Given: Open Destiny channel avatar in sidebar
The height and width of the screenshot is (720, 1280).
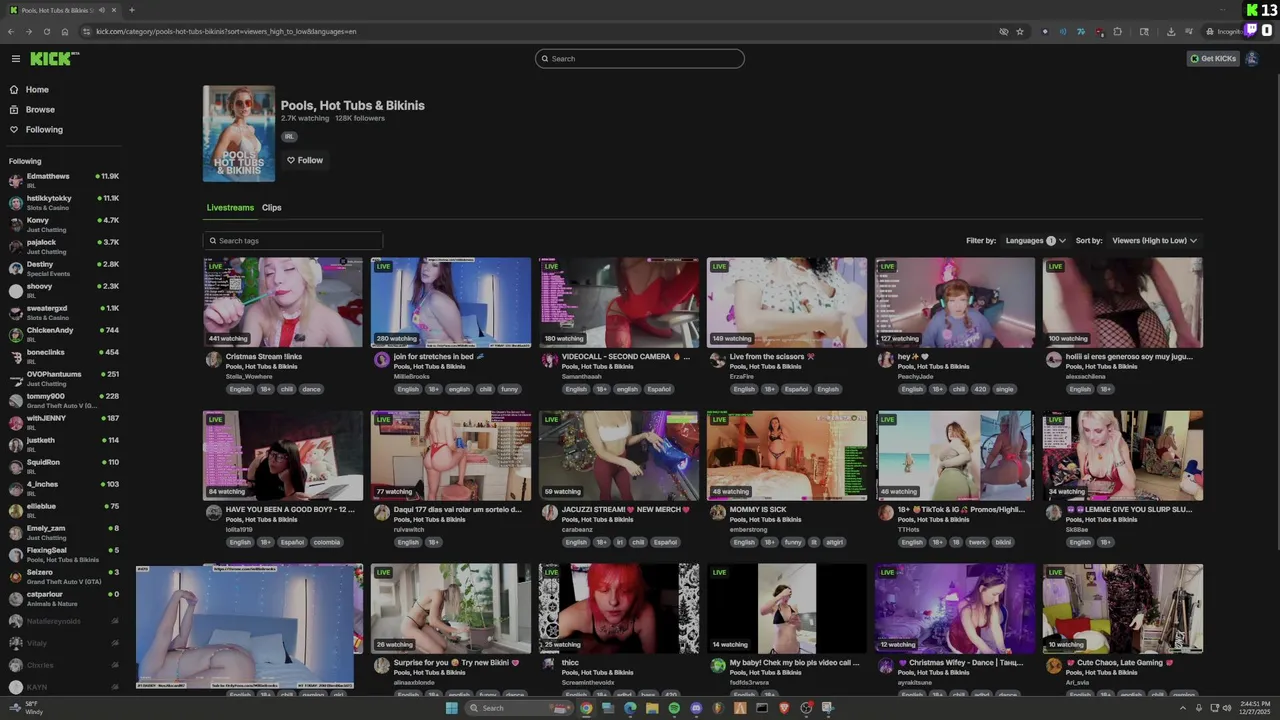Looking at the screenshot, I should 15,268.
